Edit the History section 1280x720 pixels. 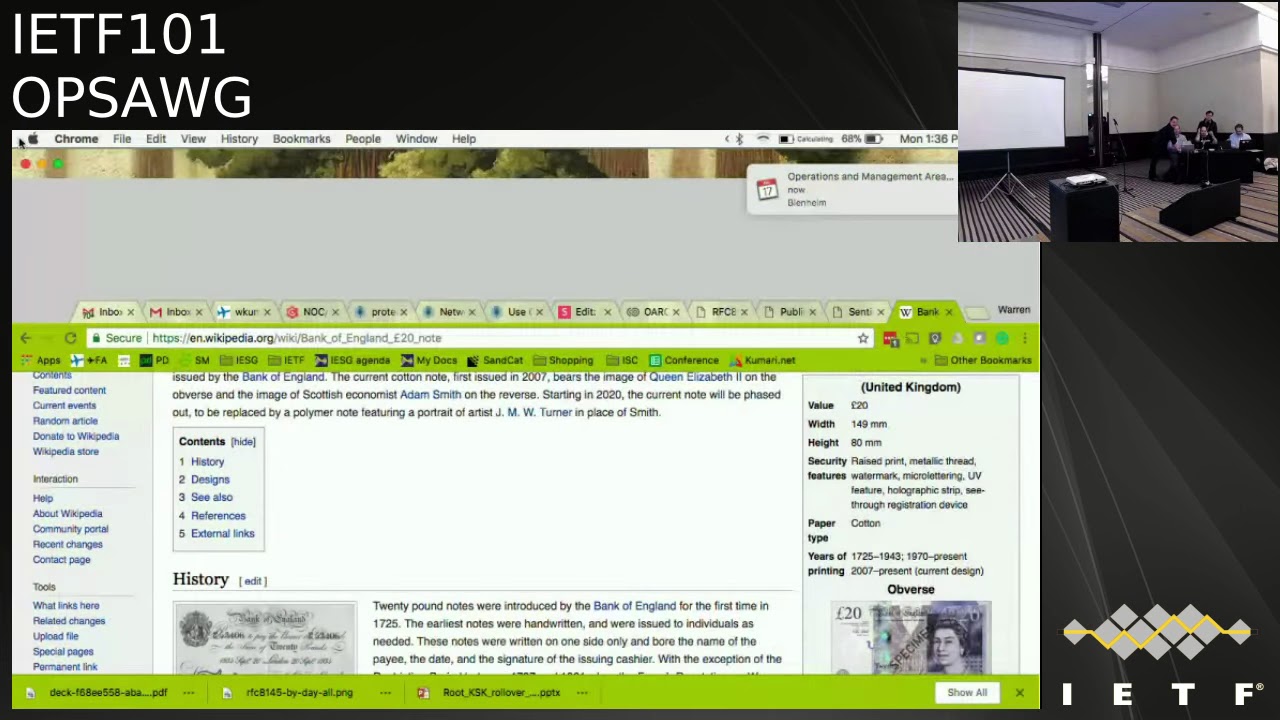click(x=253, y=581)
